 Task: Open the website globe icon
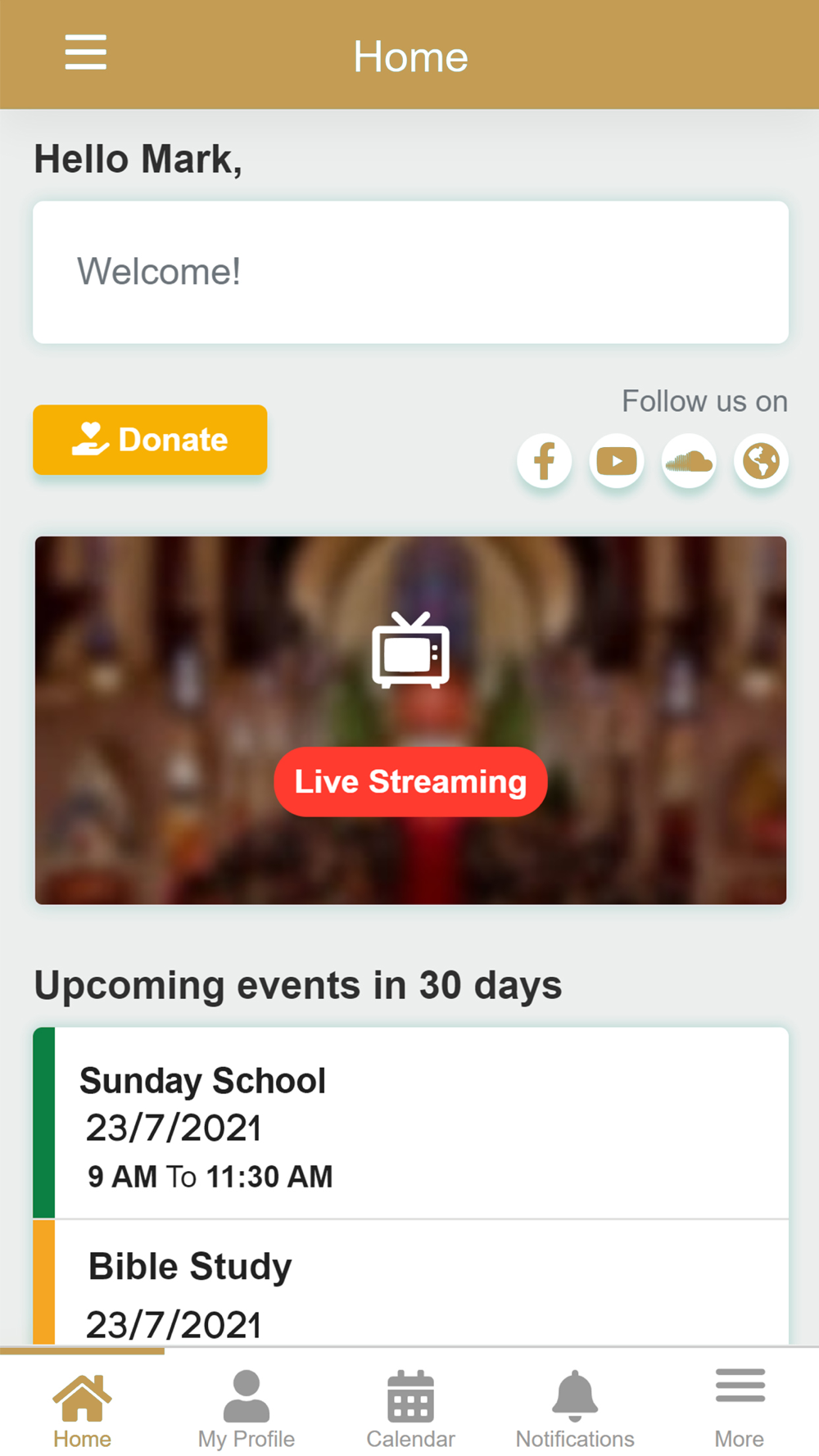(761, 461)
